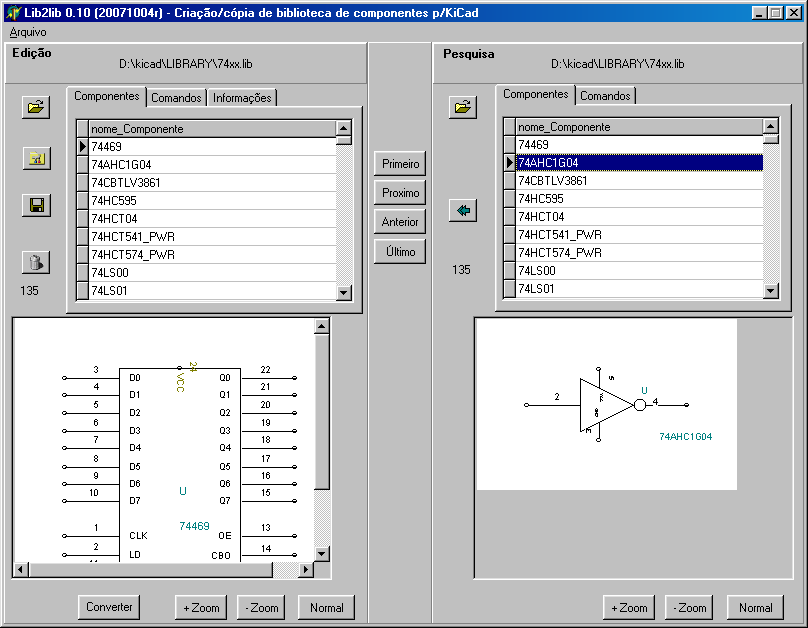This screenshot has height=628, width=808.
Task: Click vertical scrollbar thumb in Edição preview
Action: click(322, 412)
